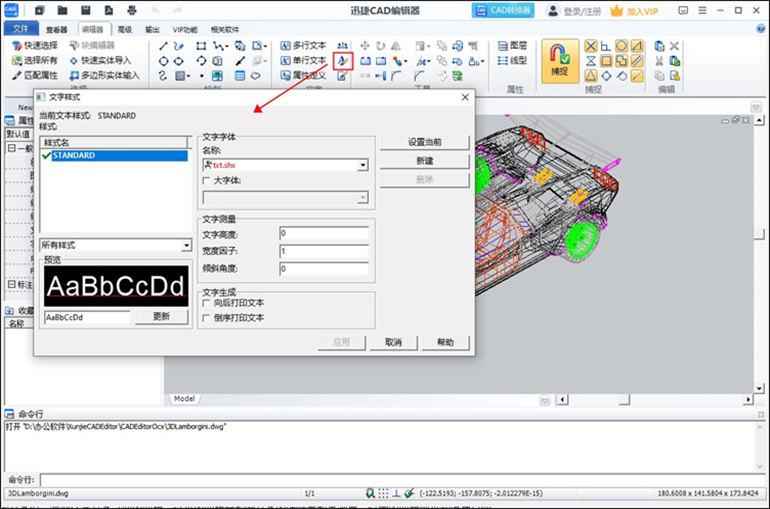Screen dimensions: 770x509
Task: Open the disabled big font dropdown
Action: pos(363,198)
